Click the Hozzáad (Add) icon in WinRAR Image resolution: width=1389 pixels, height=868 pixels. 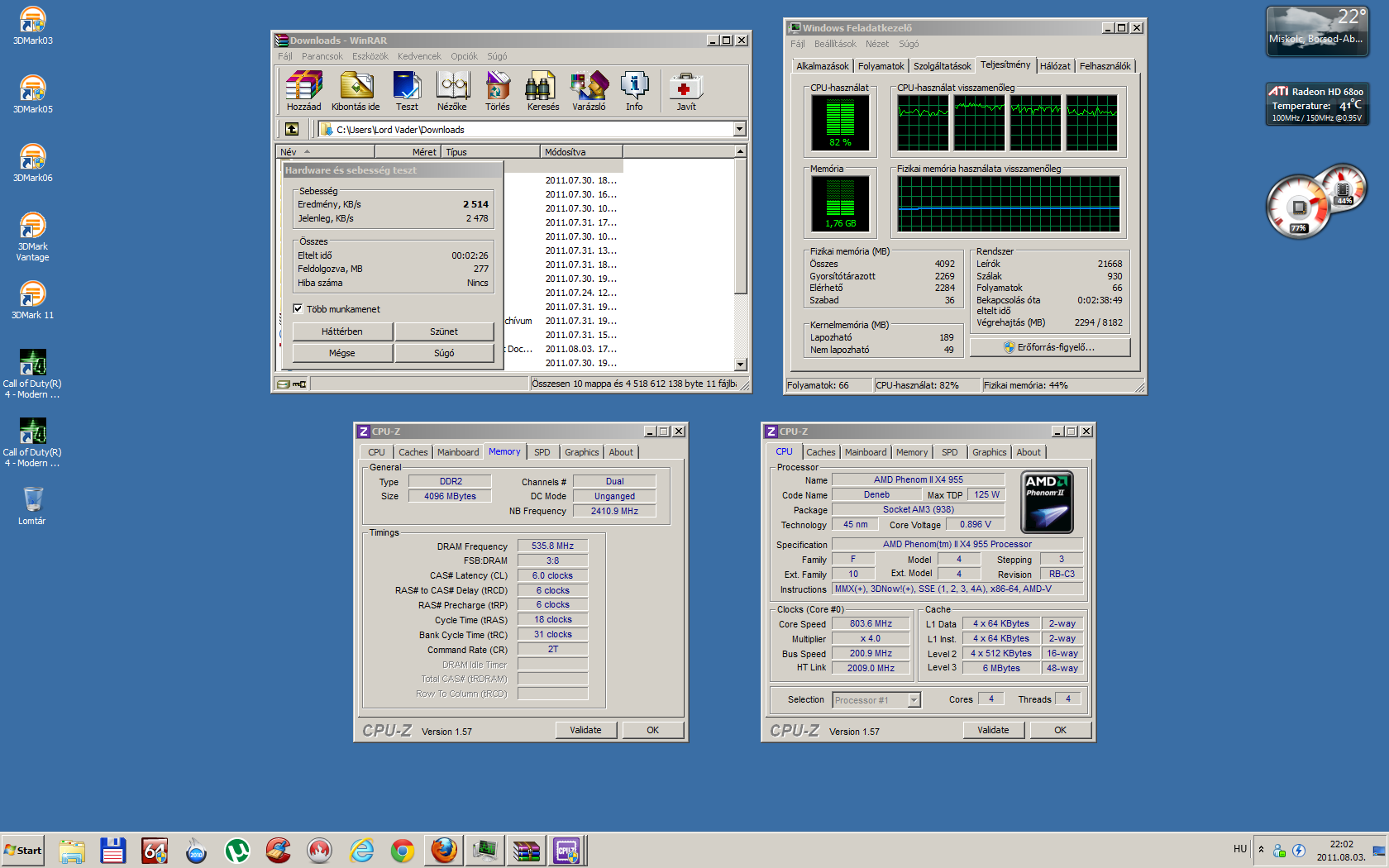tap(303, 91)
